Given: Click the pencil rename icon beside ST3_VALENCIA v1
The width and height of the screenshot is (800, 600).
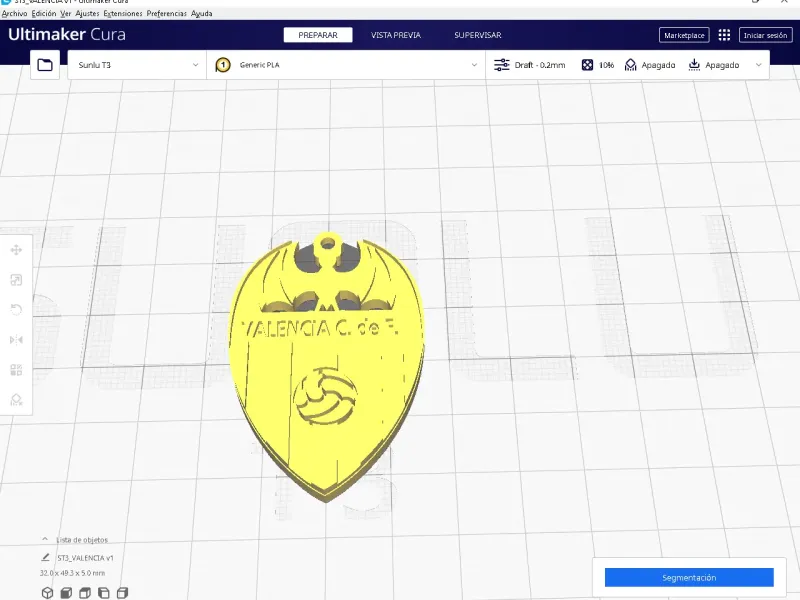Looking at the screenshot, I should click(x=45, y=558).
